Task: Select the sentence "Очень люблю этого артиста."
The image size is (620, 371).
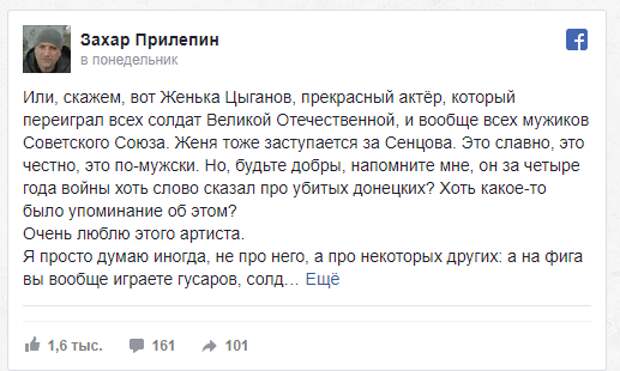Action: pyautogui.click(x=134, y=234)
